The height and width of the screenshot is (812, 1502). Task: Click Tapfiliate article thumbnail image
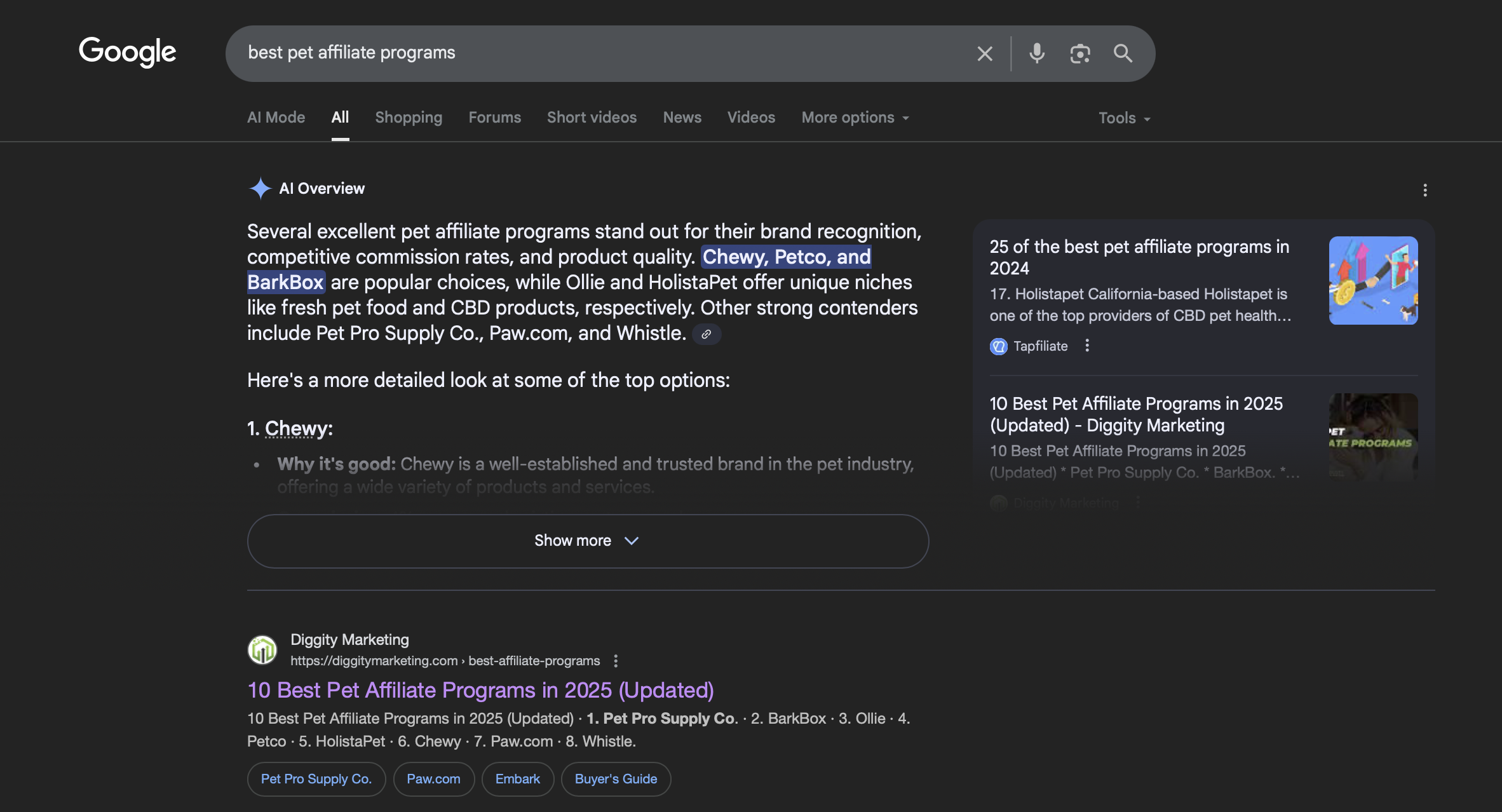coord(1373,280)
